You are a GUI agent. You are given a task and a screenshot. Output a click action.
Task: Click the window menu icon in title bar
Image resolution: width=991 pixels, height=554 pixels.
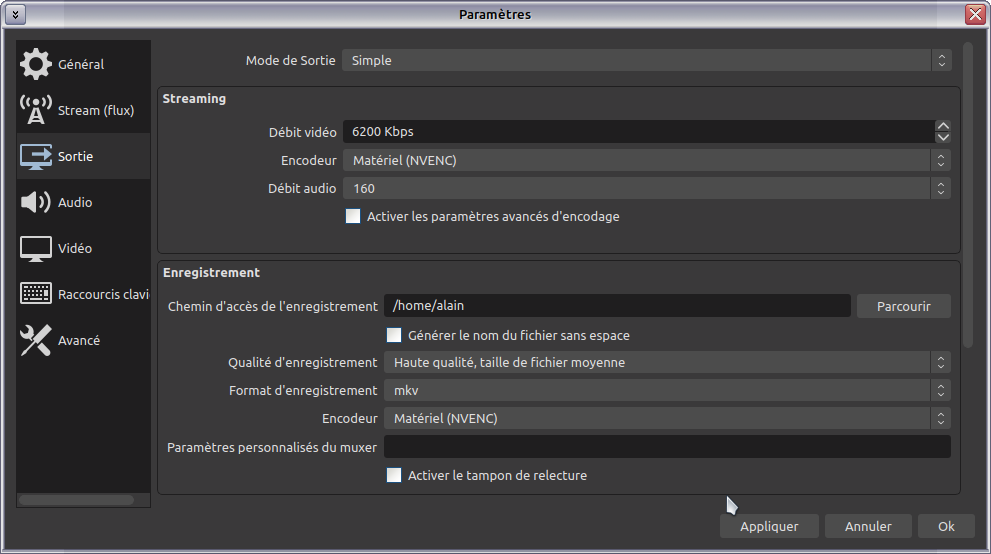coord(15,14)
